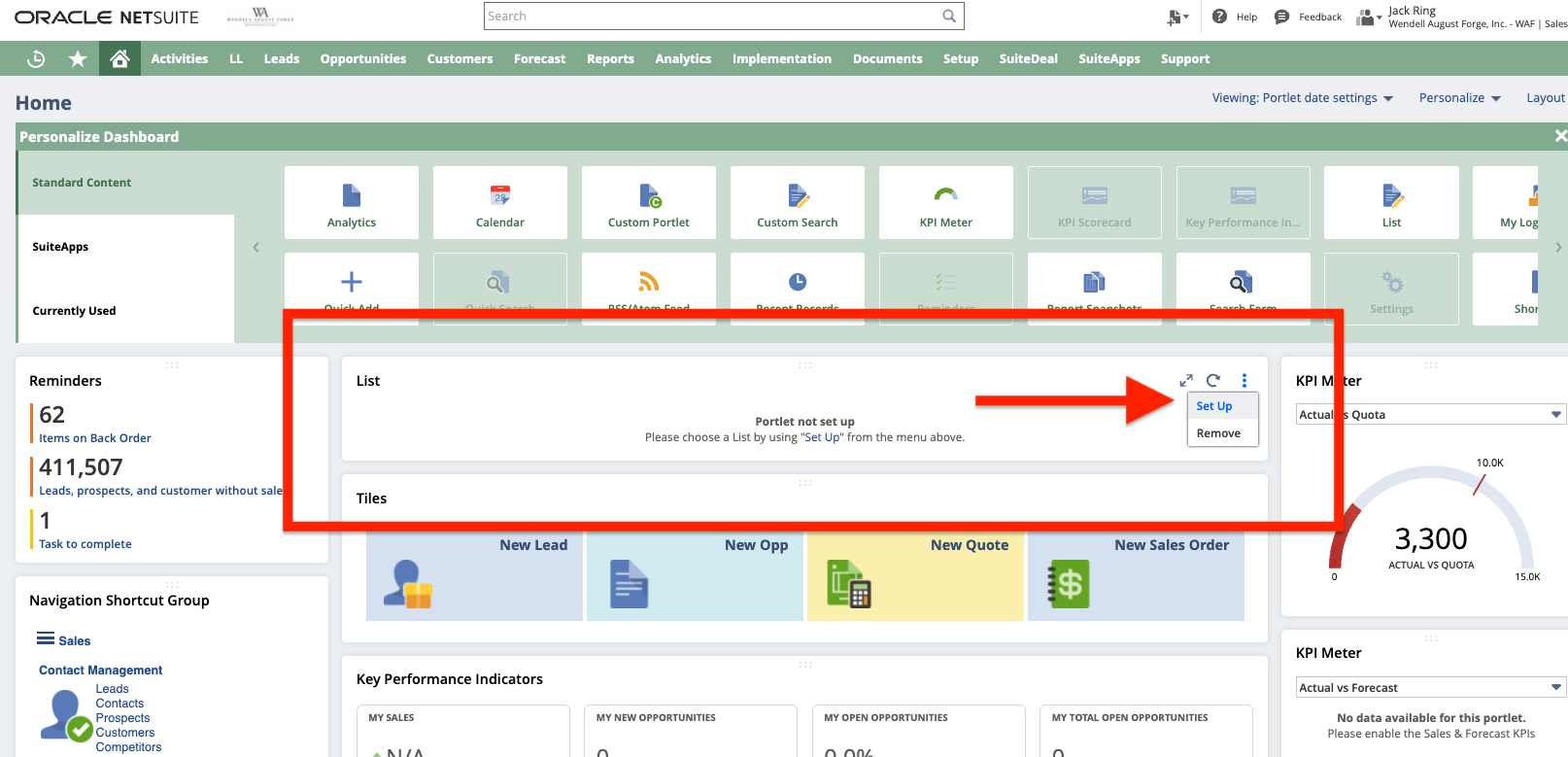The height and width of the screenshot is (757, 1568).
Task: Click the Oracle NetSuite logo
Action: point(107,17)
